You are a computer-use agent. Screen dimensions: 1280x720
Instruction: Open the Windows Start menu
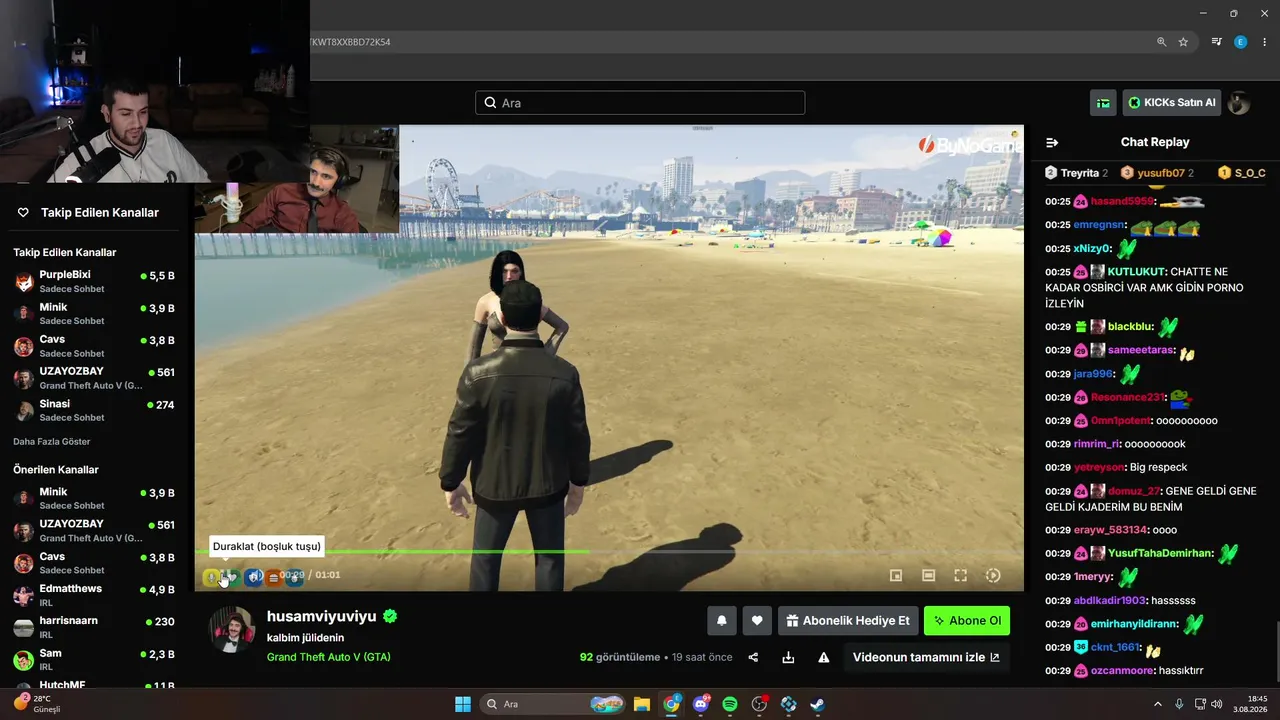pyautogui.click(x=463, y=704)
